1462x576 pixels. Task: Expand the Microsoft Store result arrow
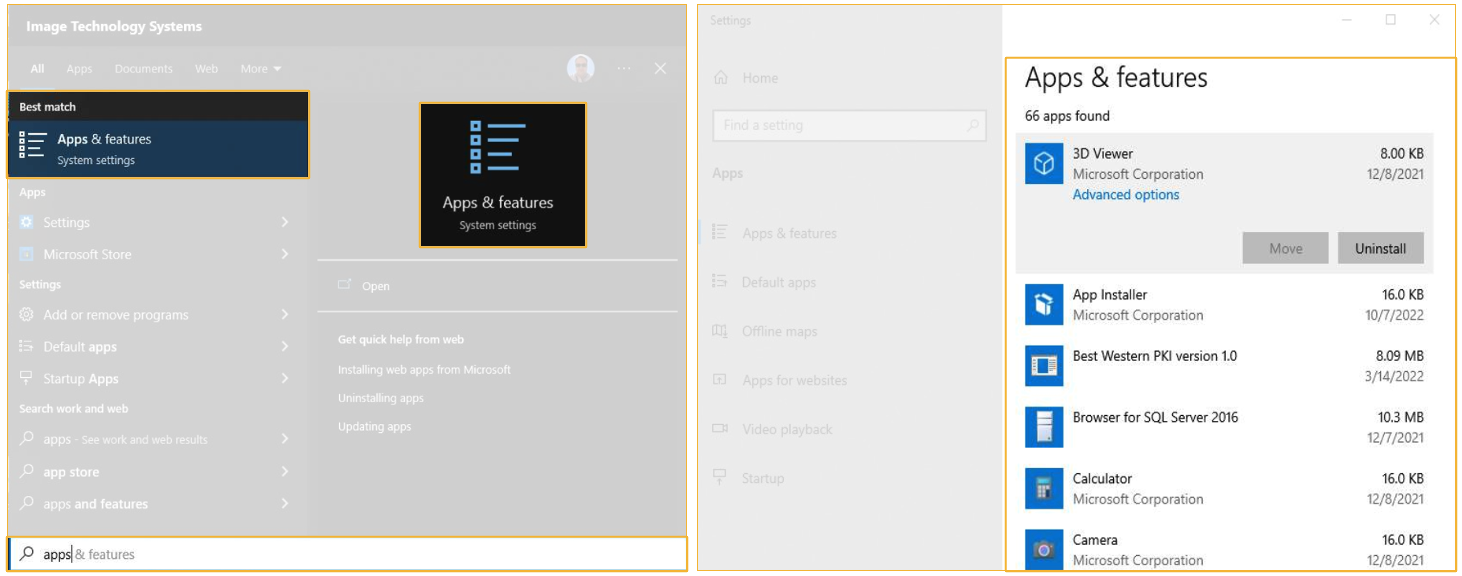coord(285,254)
